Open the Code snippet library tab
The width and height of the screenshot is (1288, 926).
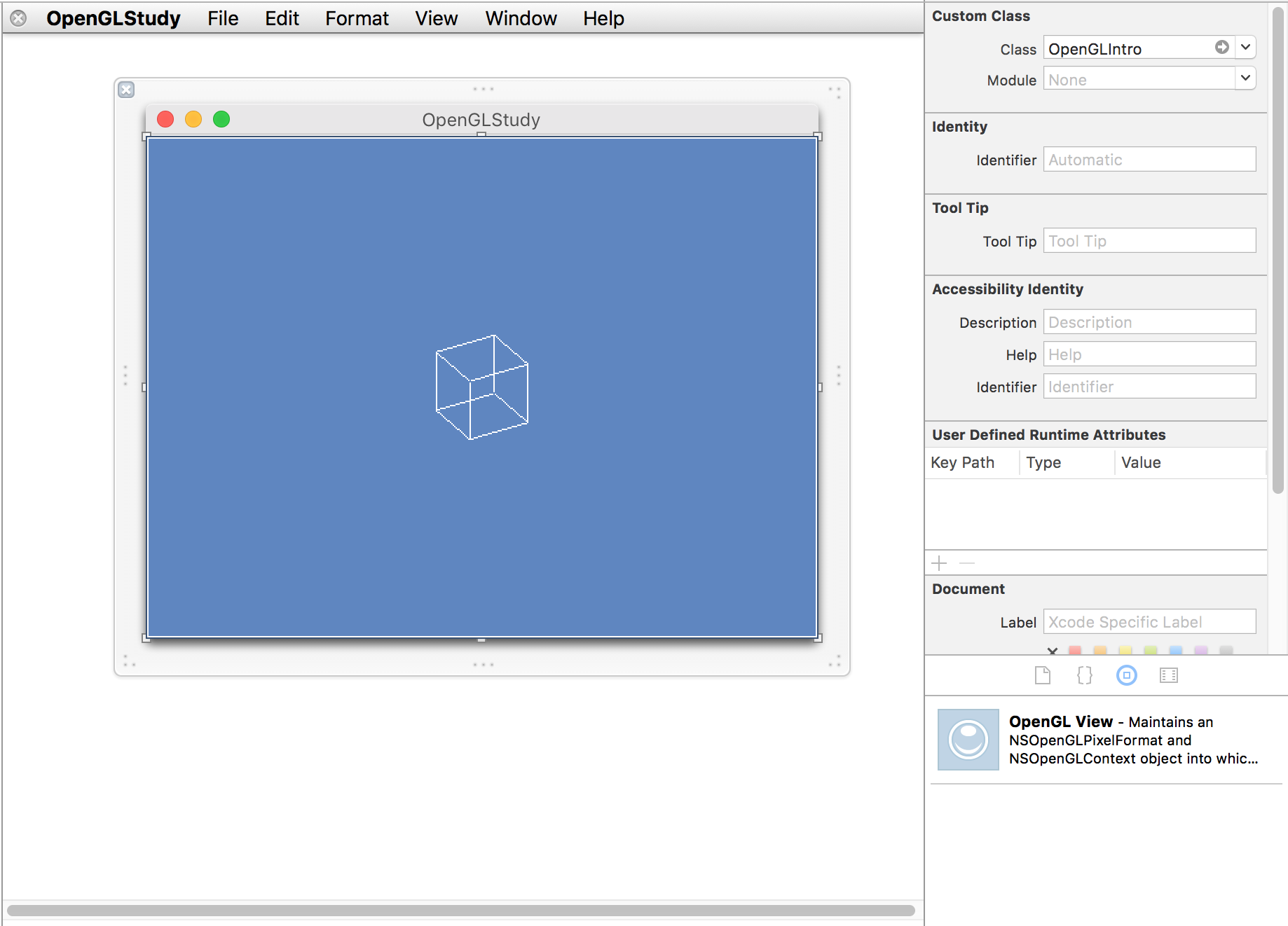[x=1085, y=675]
